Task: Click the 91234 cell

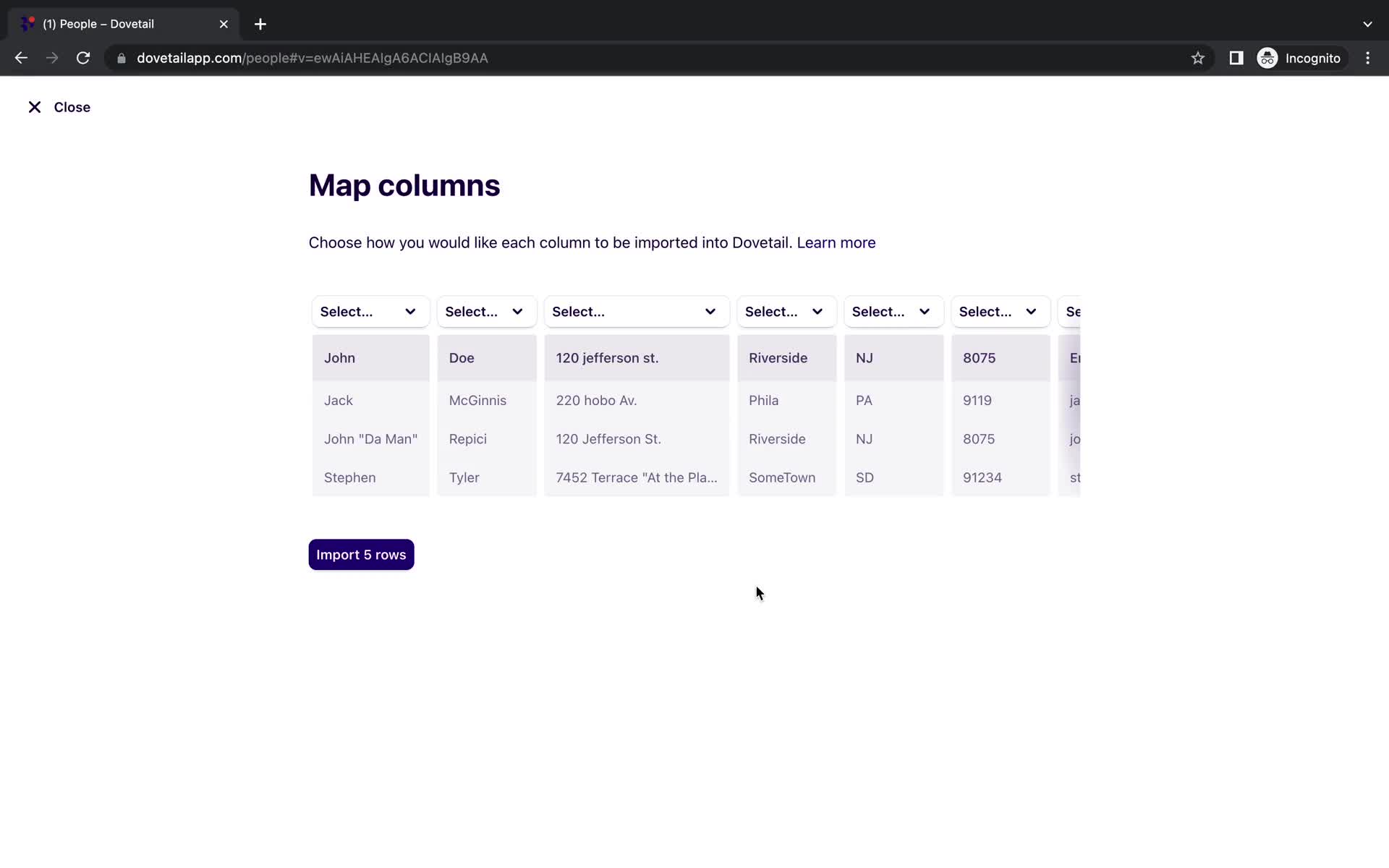Action: (1001, 477)
